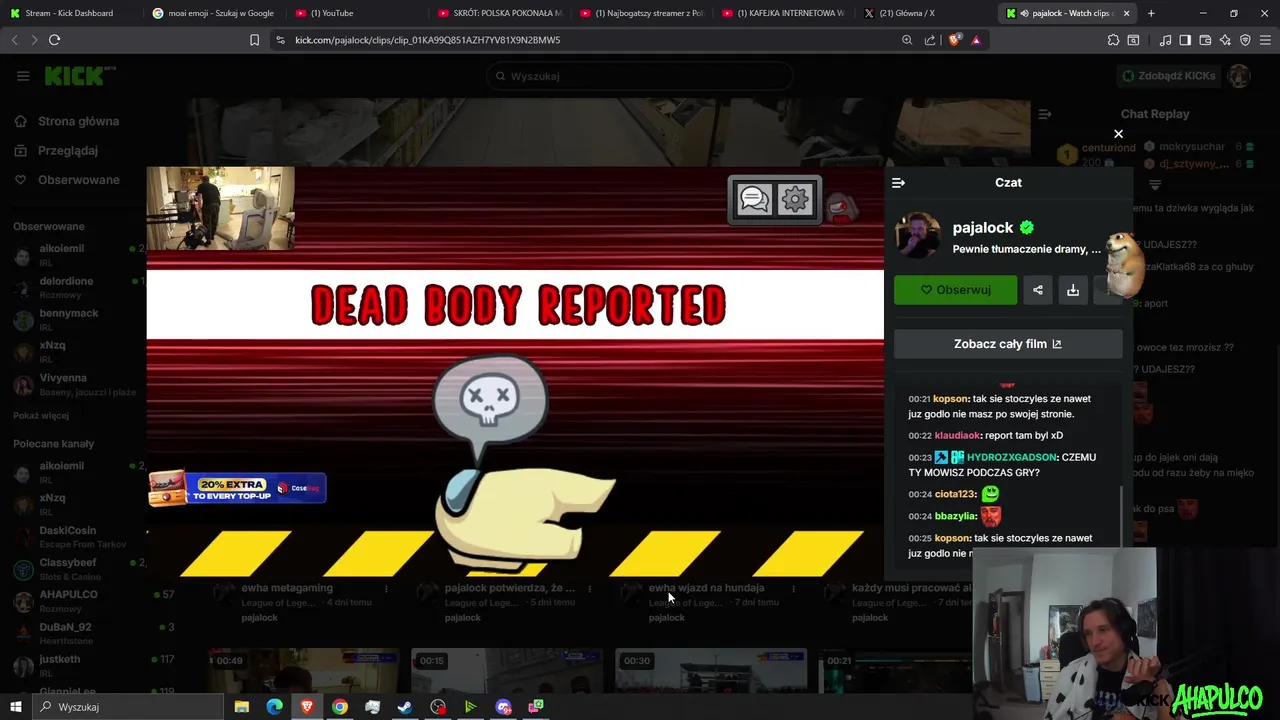This screenshot has width=1280, height=720.
Task: Click the Among Us settings gear icon
Action: click(795, 200)
